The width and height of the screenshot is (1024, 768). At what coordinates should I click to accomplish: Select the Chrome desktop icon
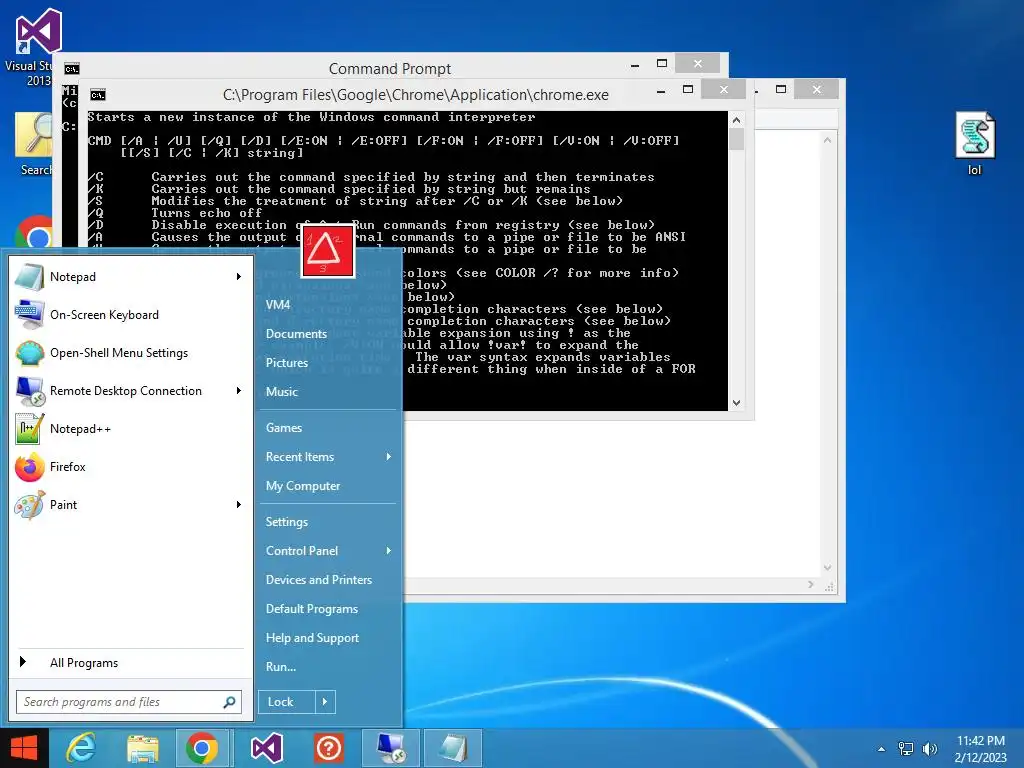coord(36,232)
